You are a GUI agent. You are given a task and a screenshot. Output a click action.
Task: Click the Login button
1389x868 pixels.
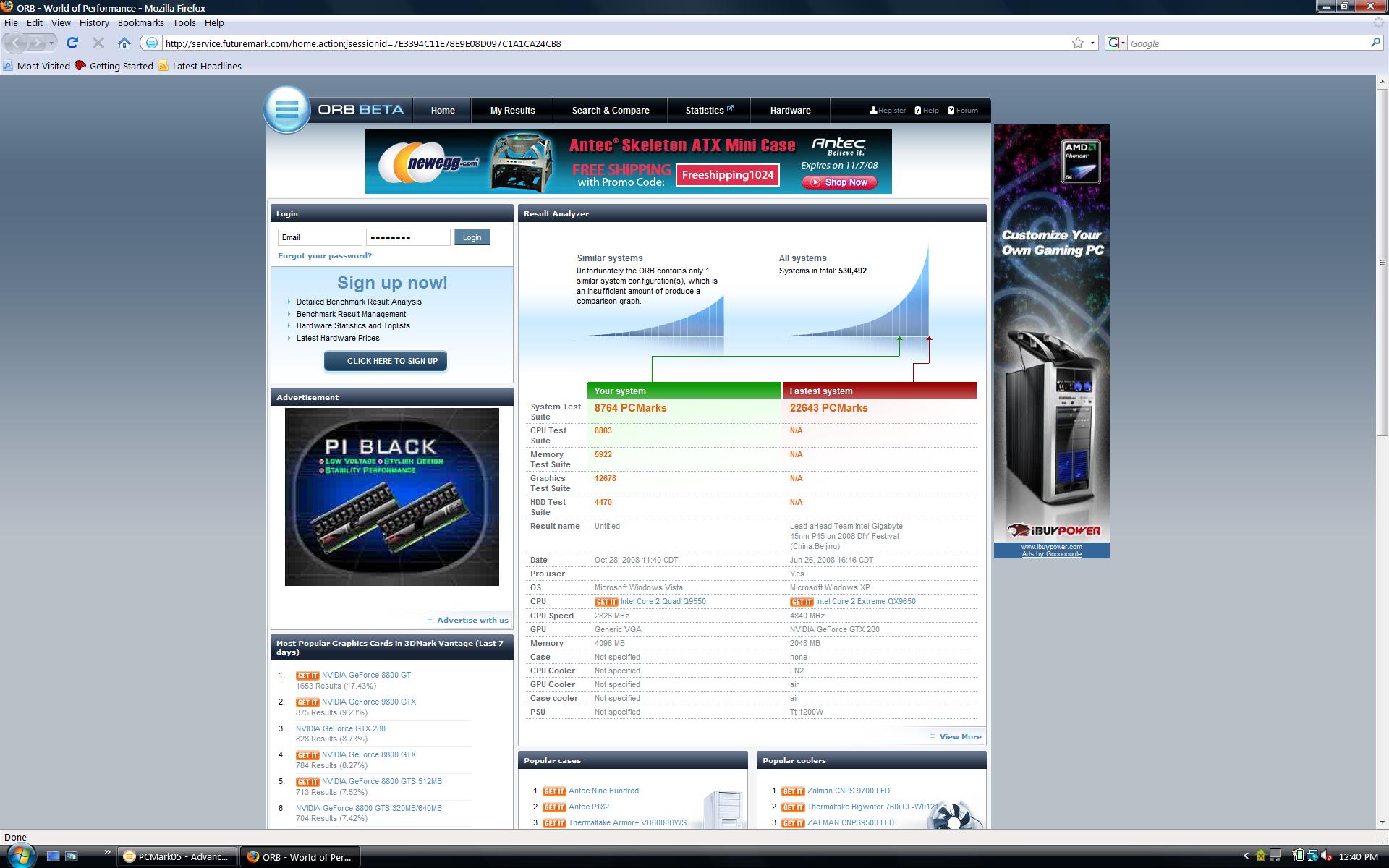[472, 237]
